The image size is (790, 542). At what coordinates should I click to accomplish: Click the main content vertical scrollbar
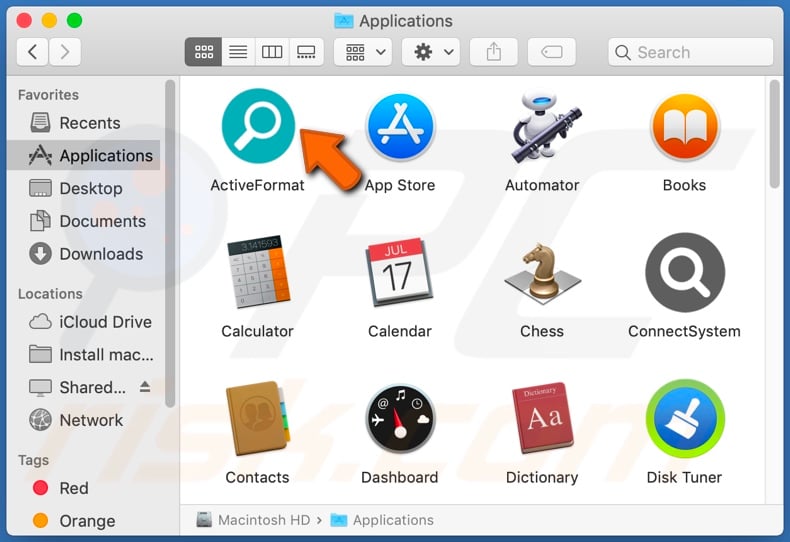775,134
